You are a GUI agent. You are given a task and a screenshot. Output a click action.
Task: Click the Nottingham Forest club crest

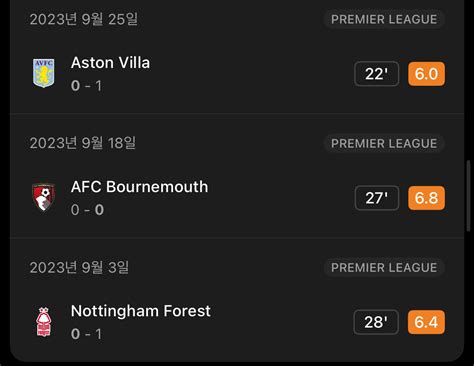click(44, 322)
